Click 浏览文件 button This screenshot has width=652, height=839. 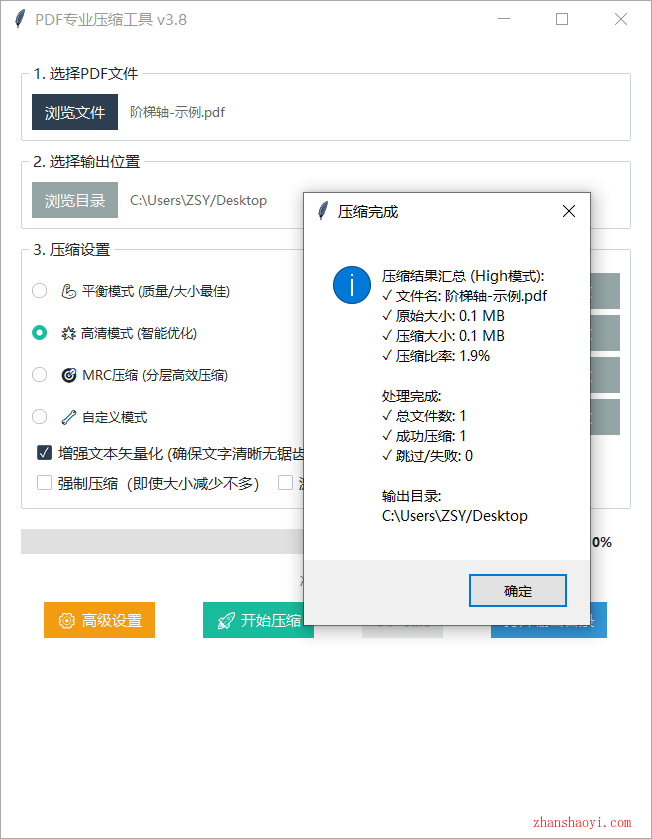(x=75, y=112)
